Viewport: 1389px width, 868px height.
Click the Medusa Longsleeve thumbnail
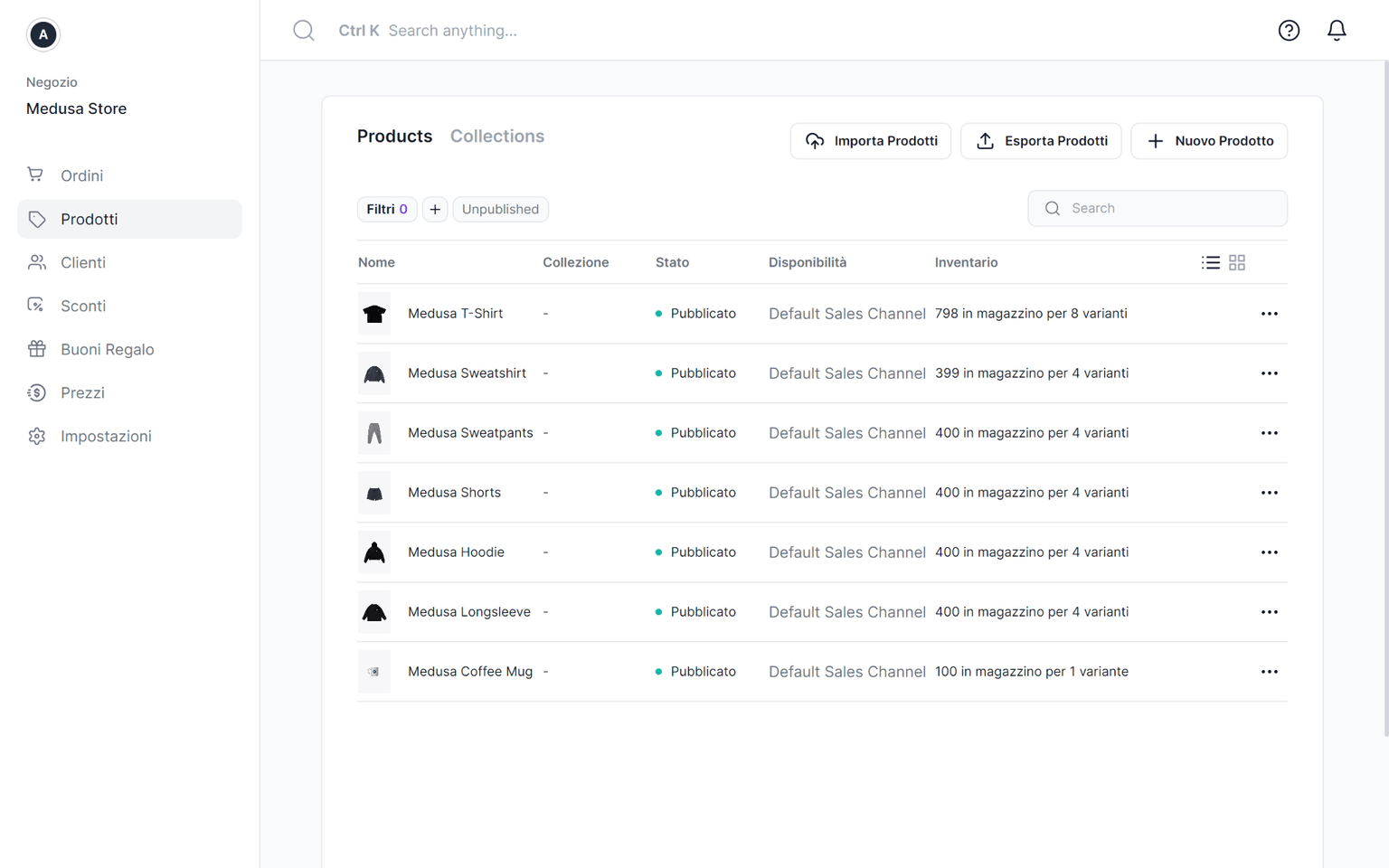[x=374, y=612]
